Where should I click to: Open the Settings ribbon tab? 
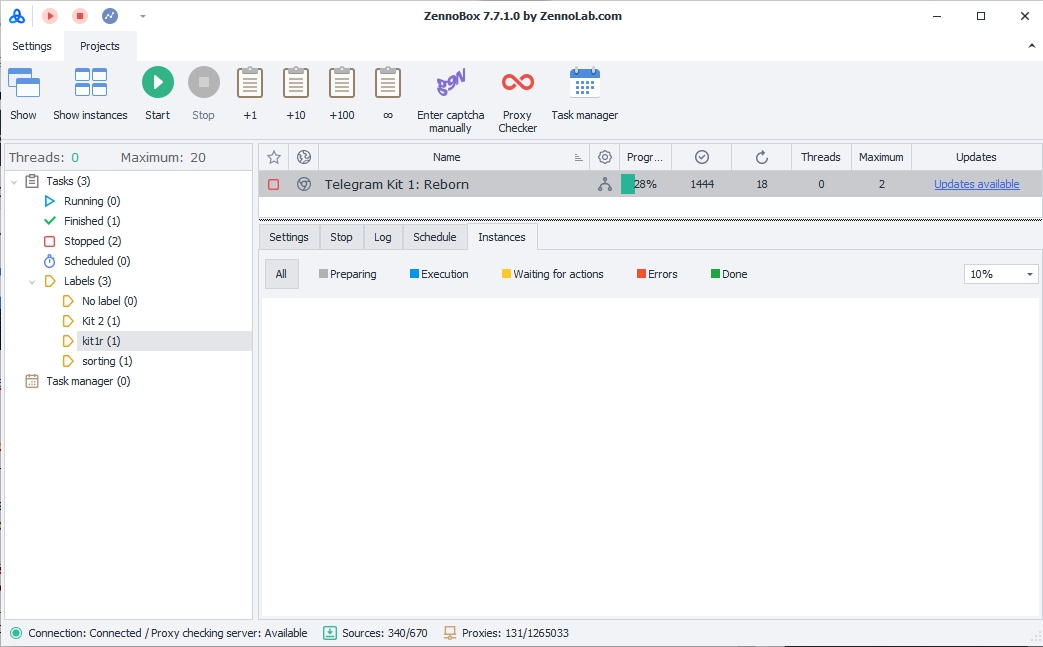(32, 46)
